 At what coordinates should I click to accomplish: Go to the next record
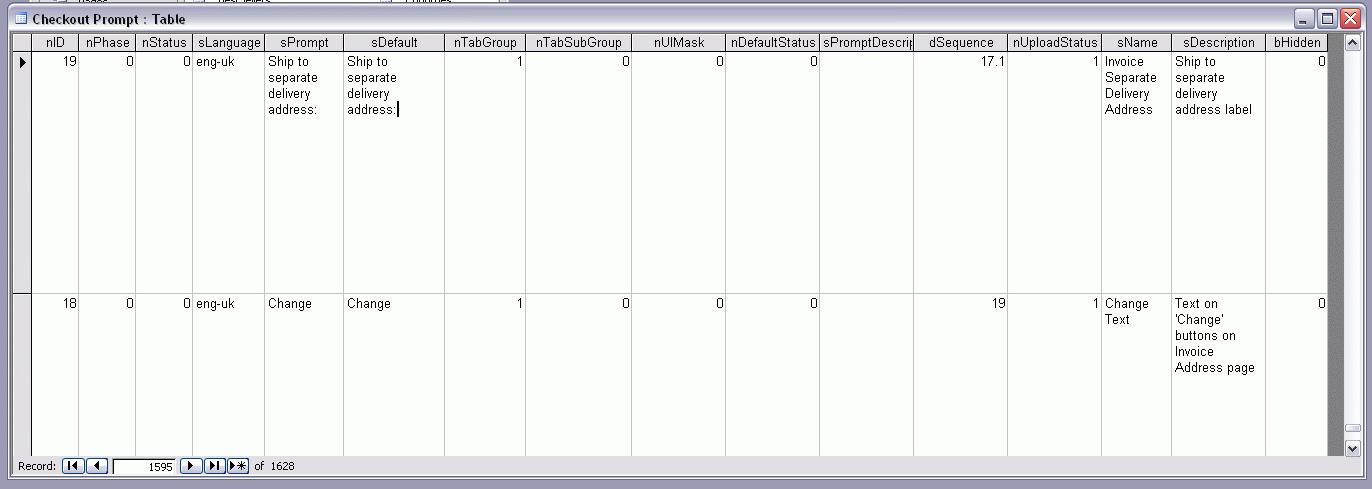[191, 466]
